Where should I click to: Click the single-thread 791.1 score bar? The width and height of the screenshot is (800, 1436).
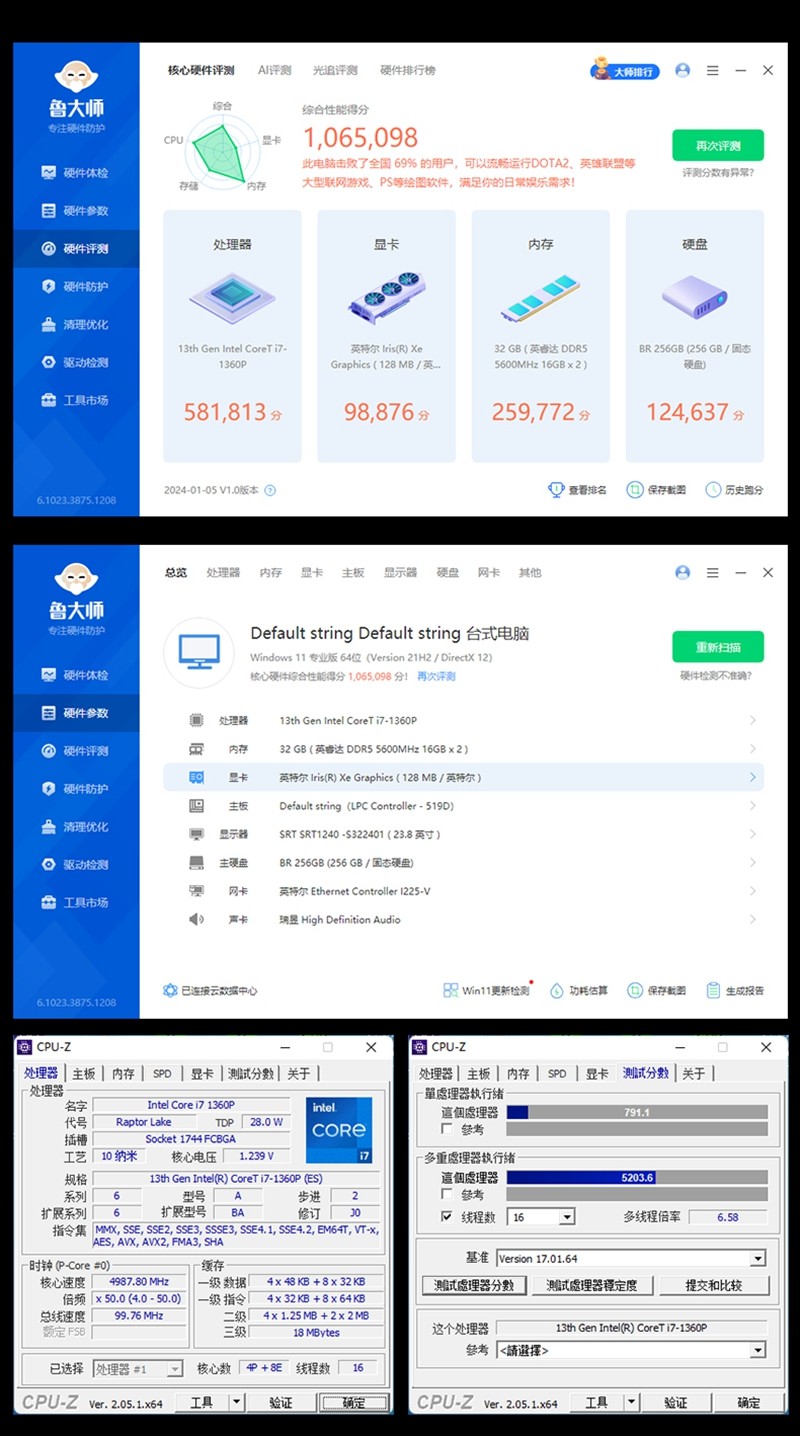tap(637, 1112)
